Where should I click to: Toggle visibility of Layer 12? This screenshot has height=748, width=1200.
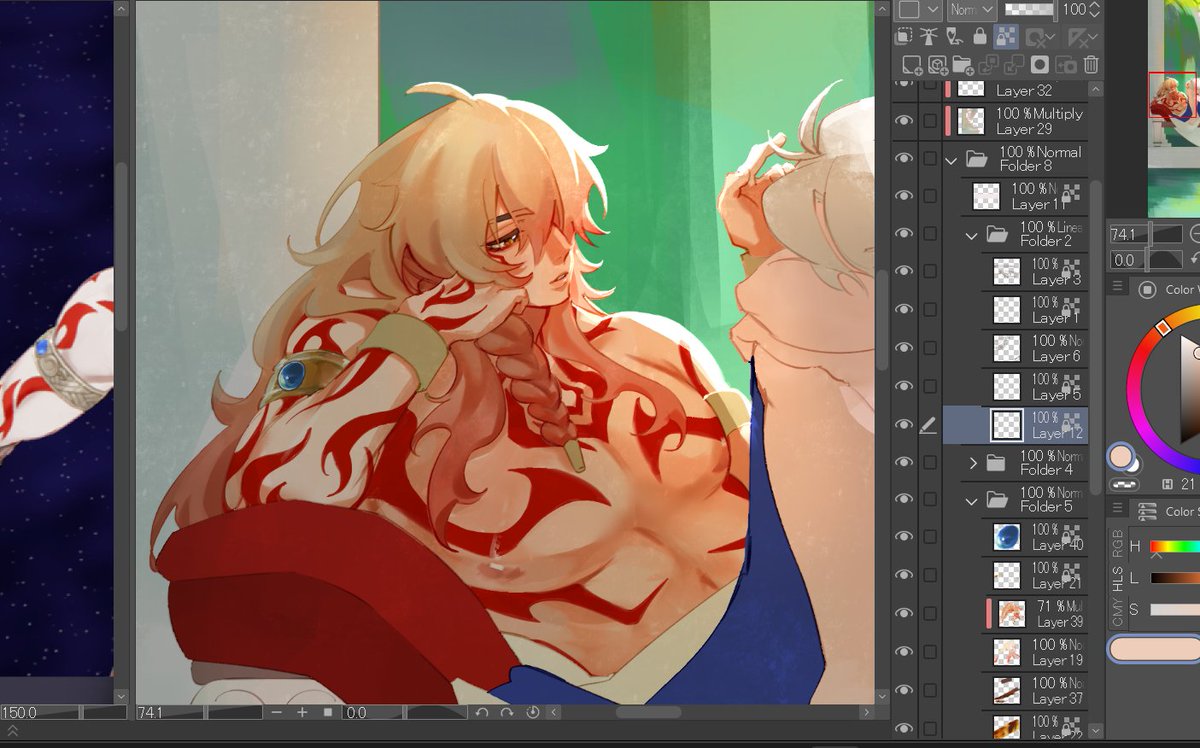pos(904,425)
